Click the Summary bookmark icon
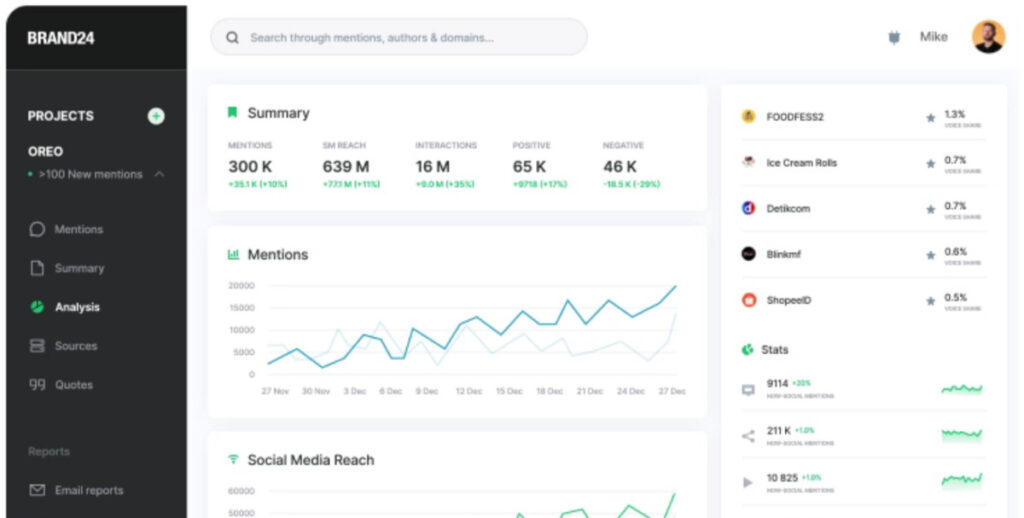The image size is (1024, 518). tap(232, 112)
